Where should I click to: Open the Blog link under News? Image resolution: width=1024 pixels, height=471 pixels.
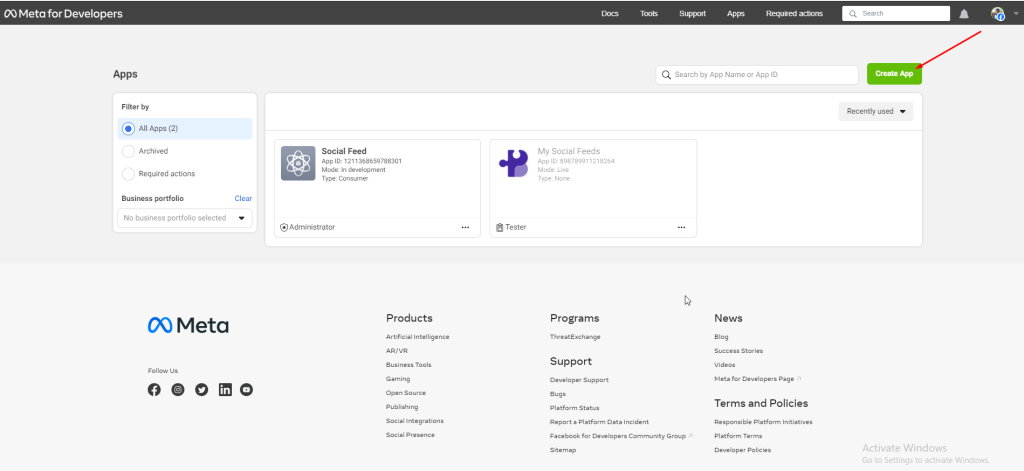pos(722,337)
